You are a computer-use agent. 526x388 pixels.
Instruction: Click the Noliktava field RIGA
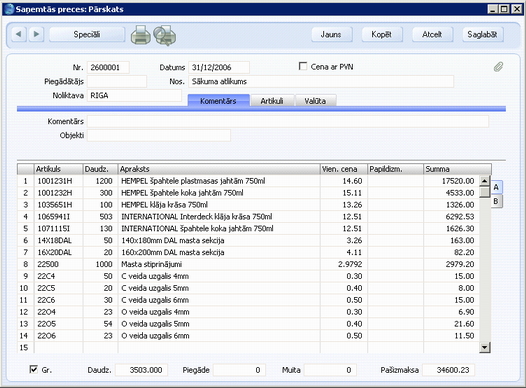pyautogui.click(x=135, y=96)
